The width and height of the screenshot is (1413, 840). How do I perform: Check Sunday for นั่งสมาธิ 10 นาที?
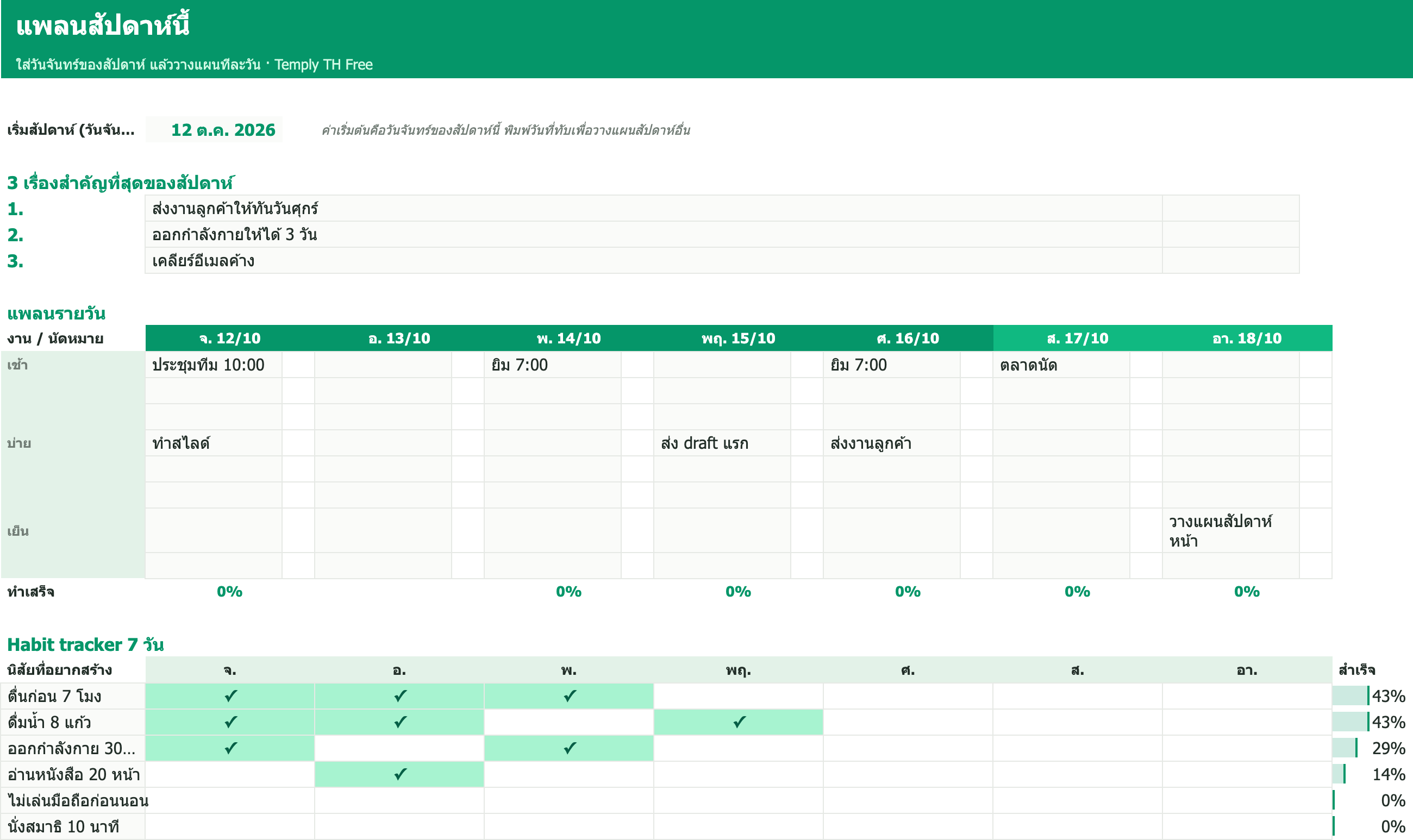[1247, 826]
